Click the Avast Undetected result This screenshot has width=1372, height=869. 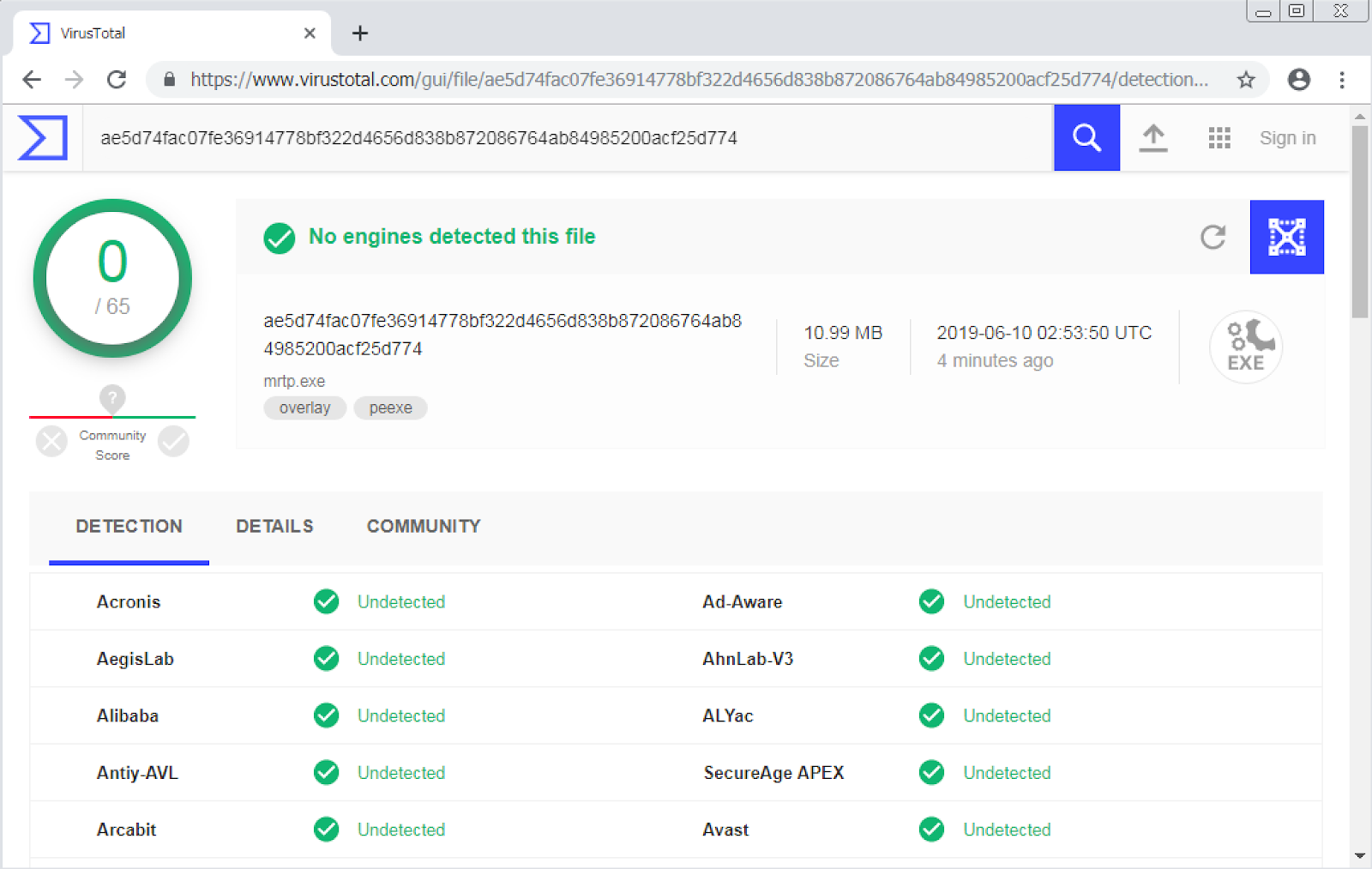click(x=1007, y=830)
